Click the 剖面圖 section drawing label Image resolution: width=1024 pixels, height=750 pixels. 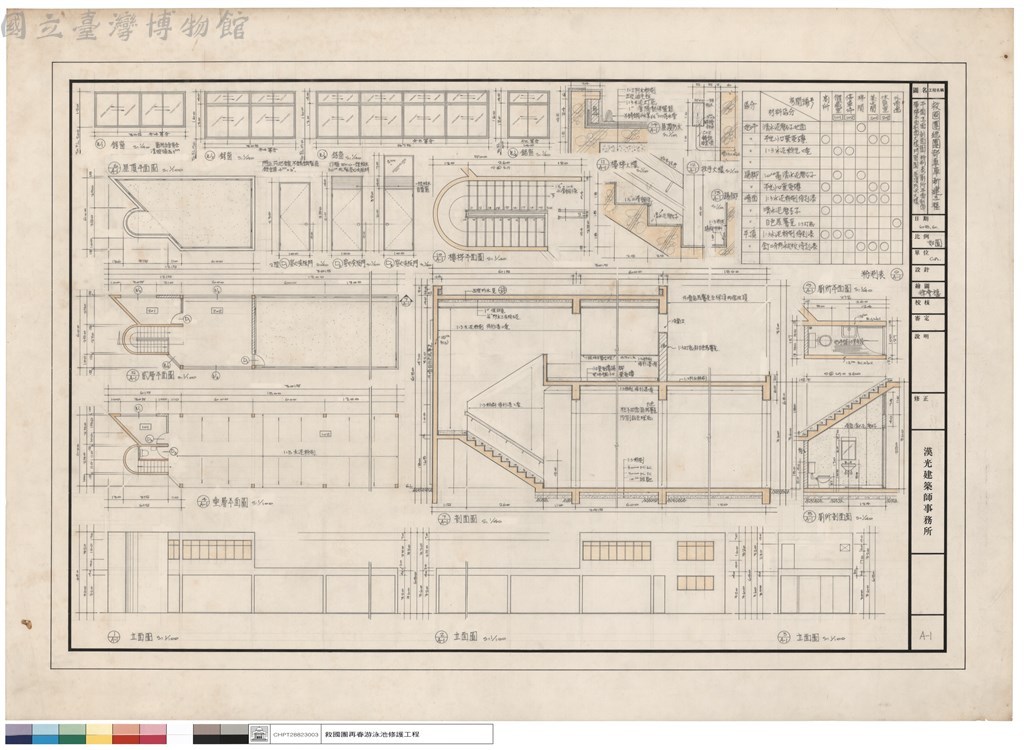point(466,519)
